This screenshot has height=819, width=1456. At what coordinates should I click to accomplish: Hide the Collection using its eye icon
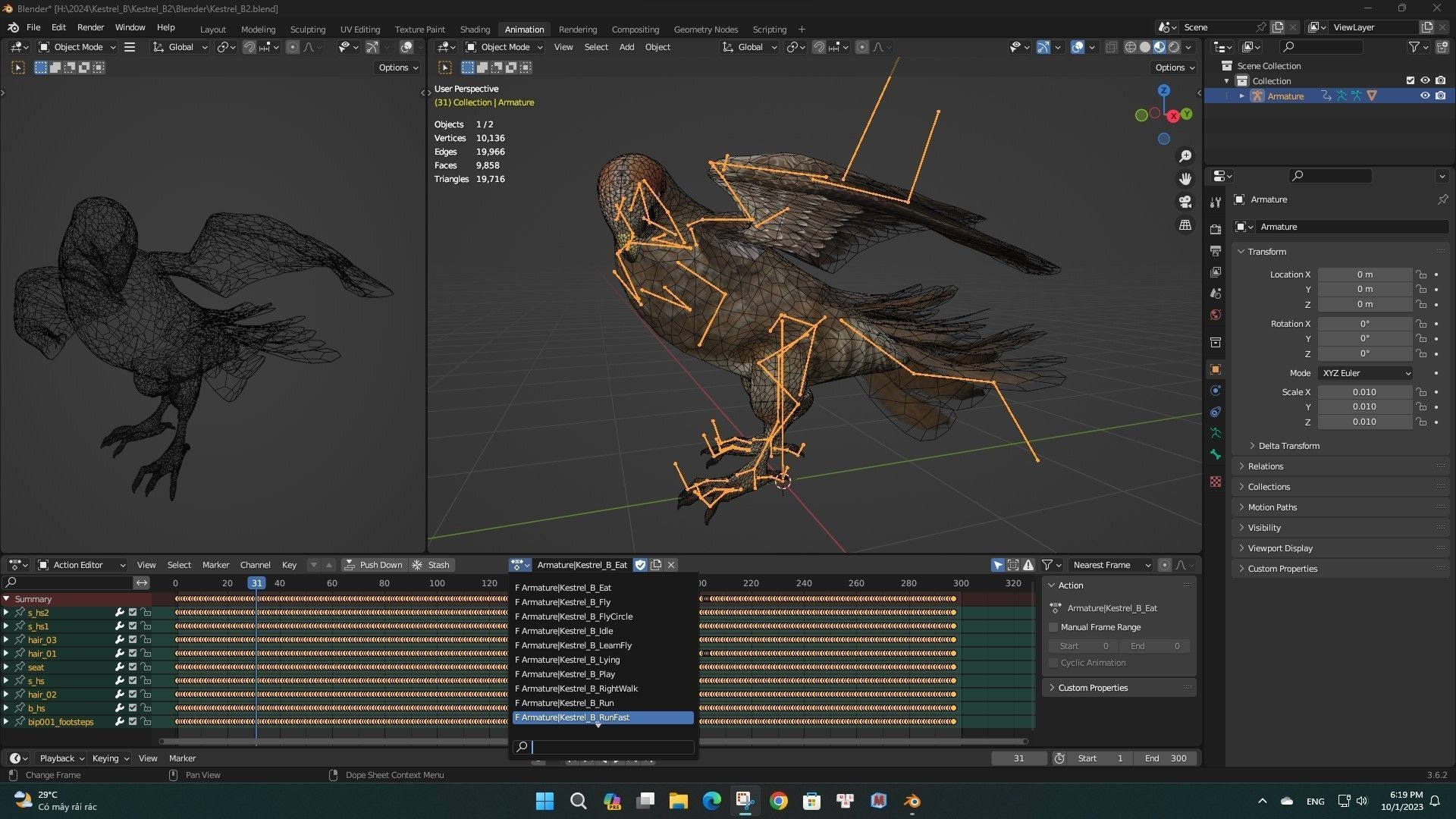coord(1425,80)
